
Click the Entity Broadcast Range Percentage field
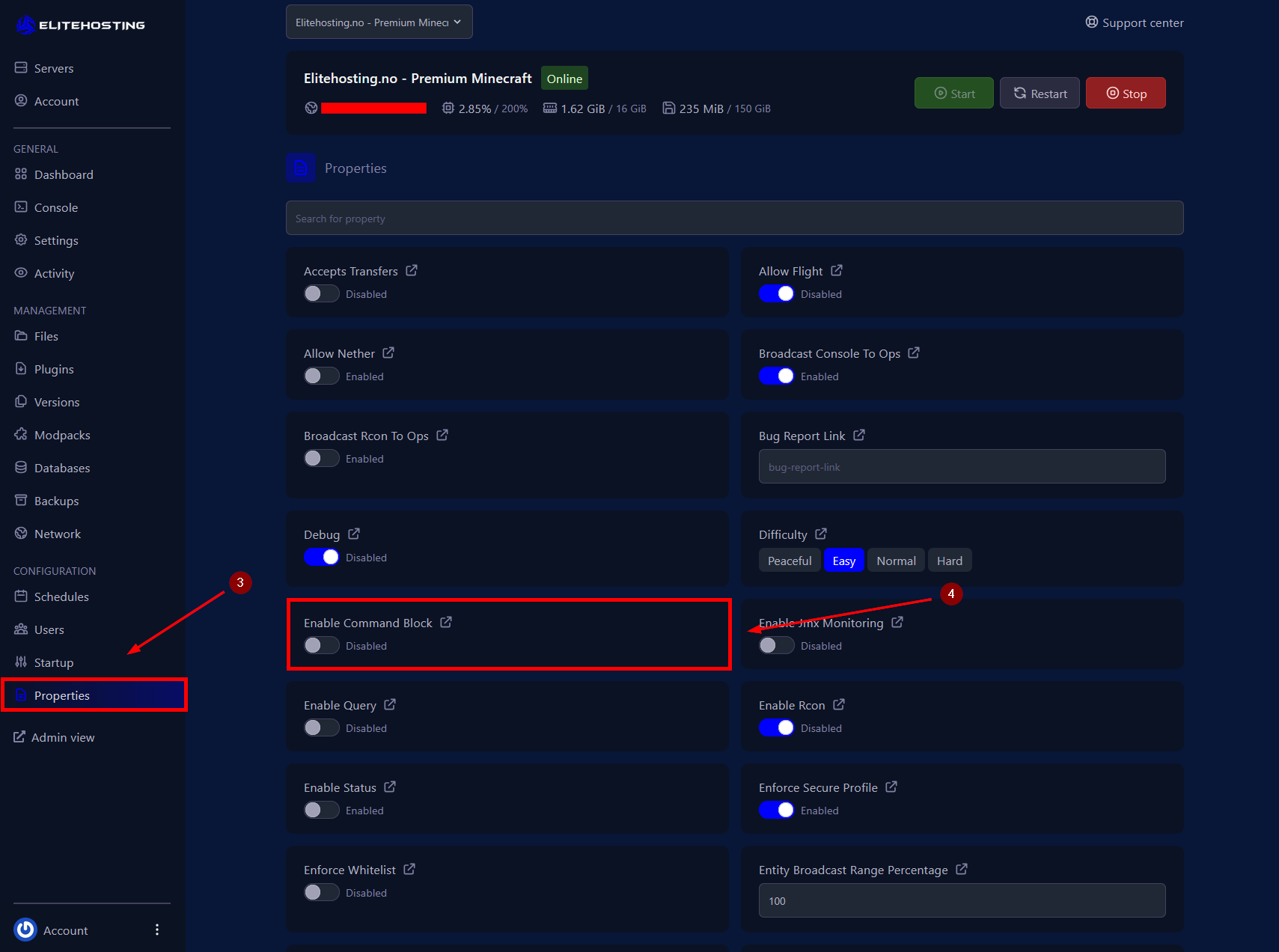[962, 900]
